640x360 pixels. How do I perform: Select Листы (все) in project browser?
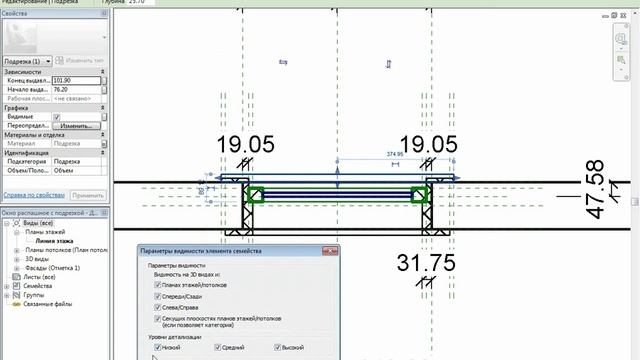(x=39, y=277)
